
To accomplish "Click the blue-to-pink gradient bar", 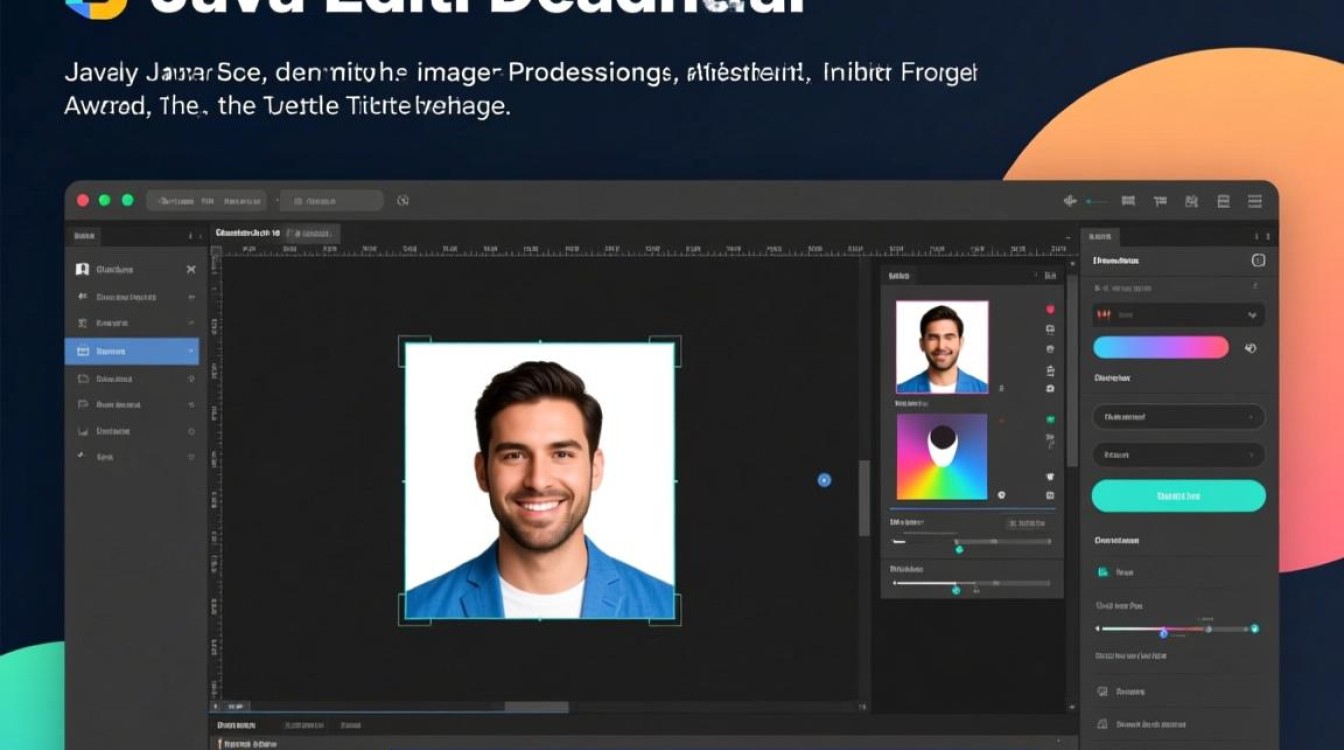I will [1160, 348].
